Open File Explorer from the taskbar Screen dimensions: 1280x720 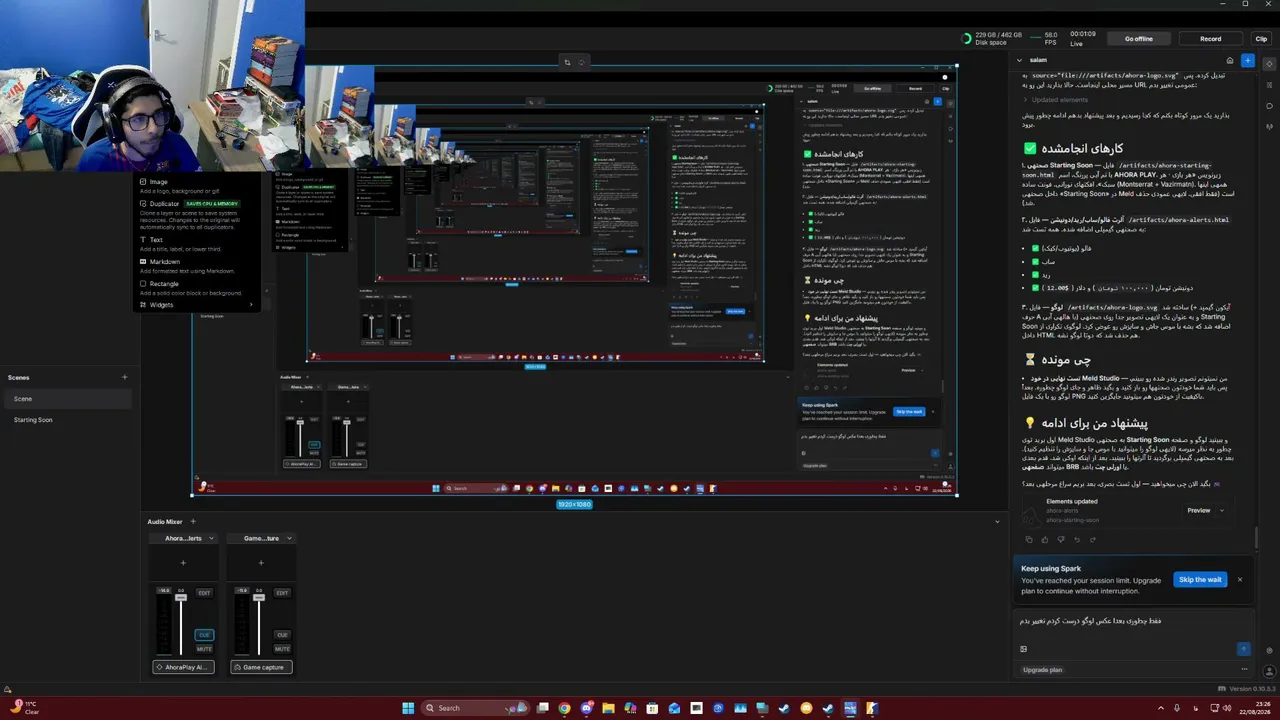pyautogui.click(x=608, y=708)
